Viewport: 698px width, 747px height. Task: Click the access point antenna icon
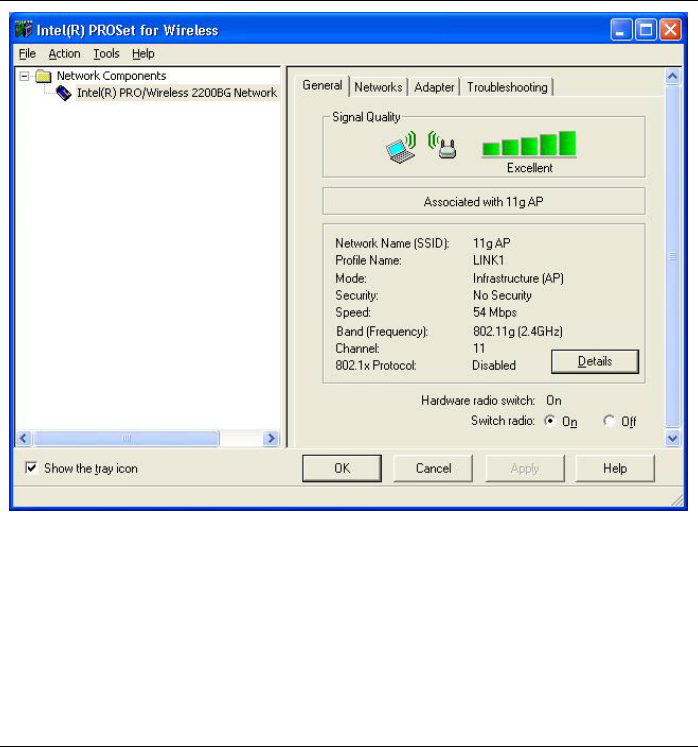click(442, 145)
